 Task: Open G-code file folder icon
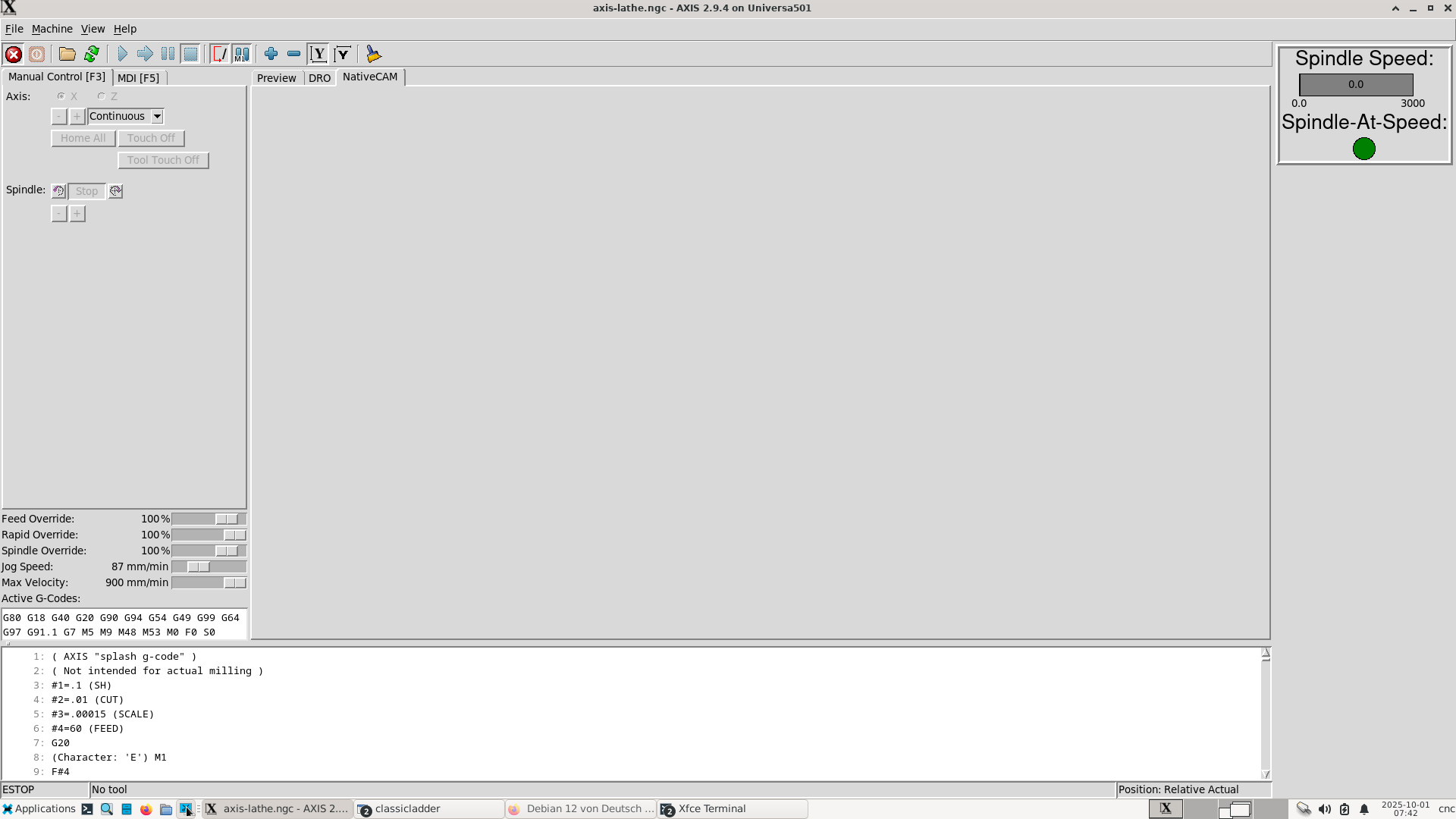pyautogui.click(x=67, y=54)
